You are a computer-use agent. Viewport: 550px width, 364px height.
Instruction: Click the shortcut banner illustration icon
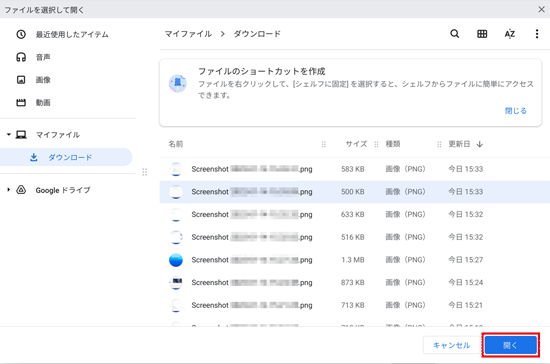[x=178, y=83]
